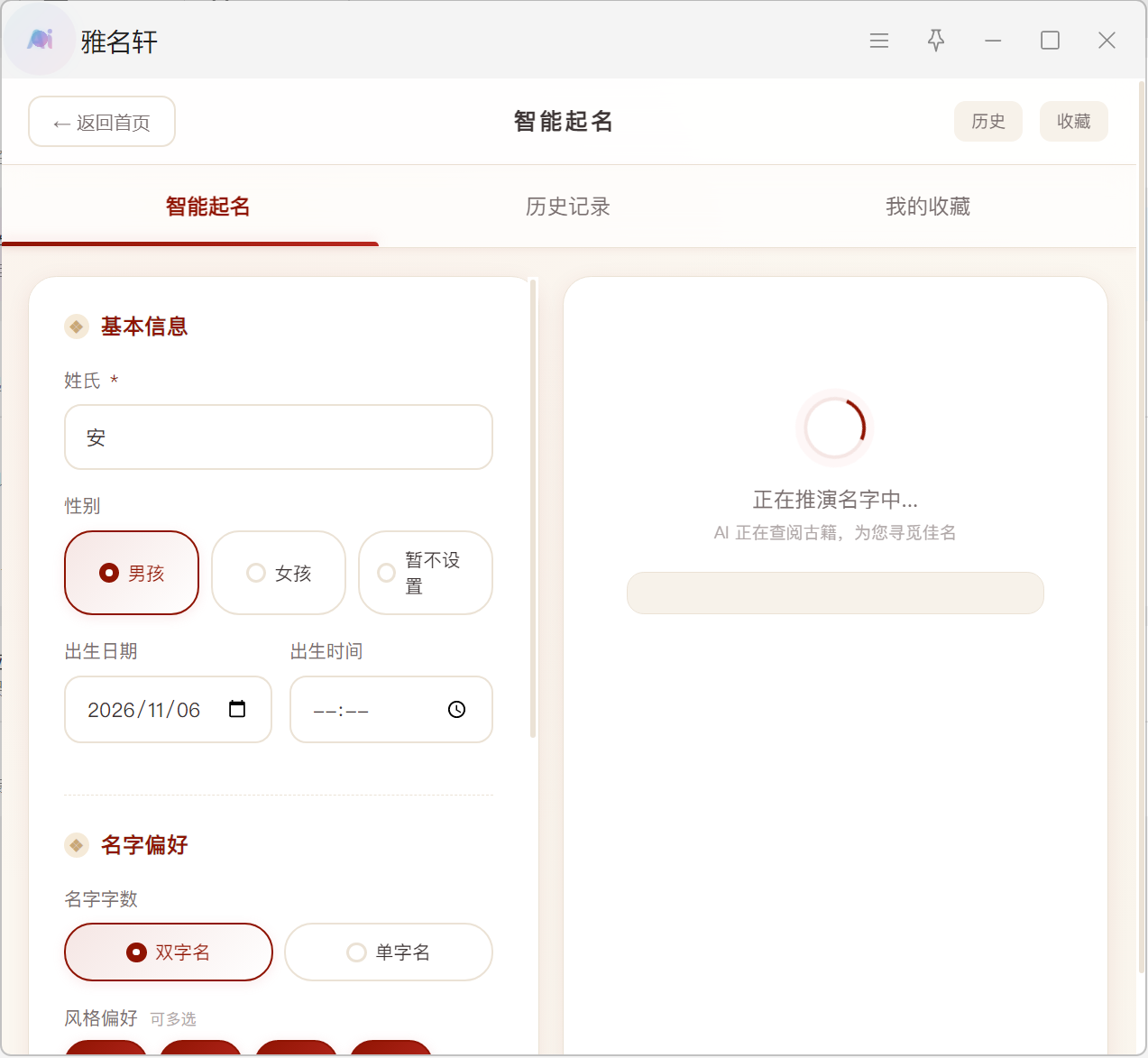The image size is (1148, 1058).
Task: Click the 雅名轩 app logo icon
Action: (x=40, y=40)
